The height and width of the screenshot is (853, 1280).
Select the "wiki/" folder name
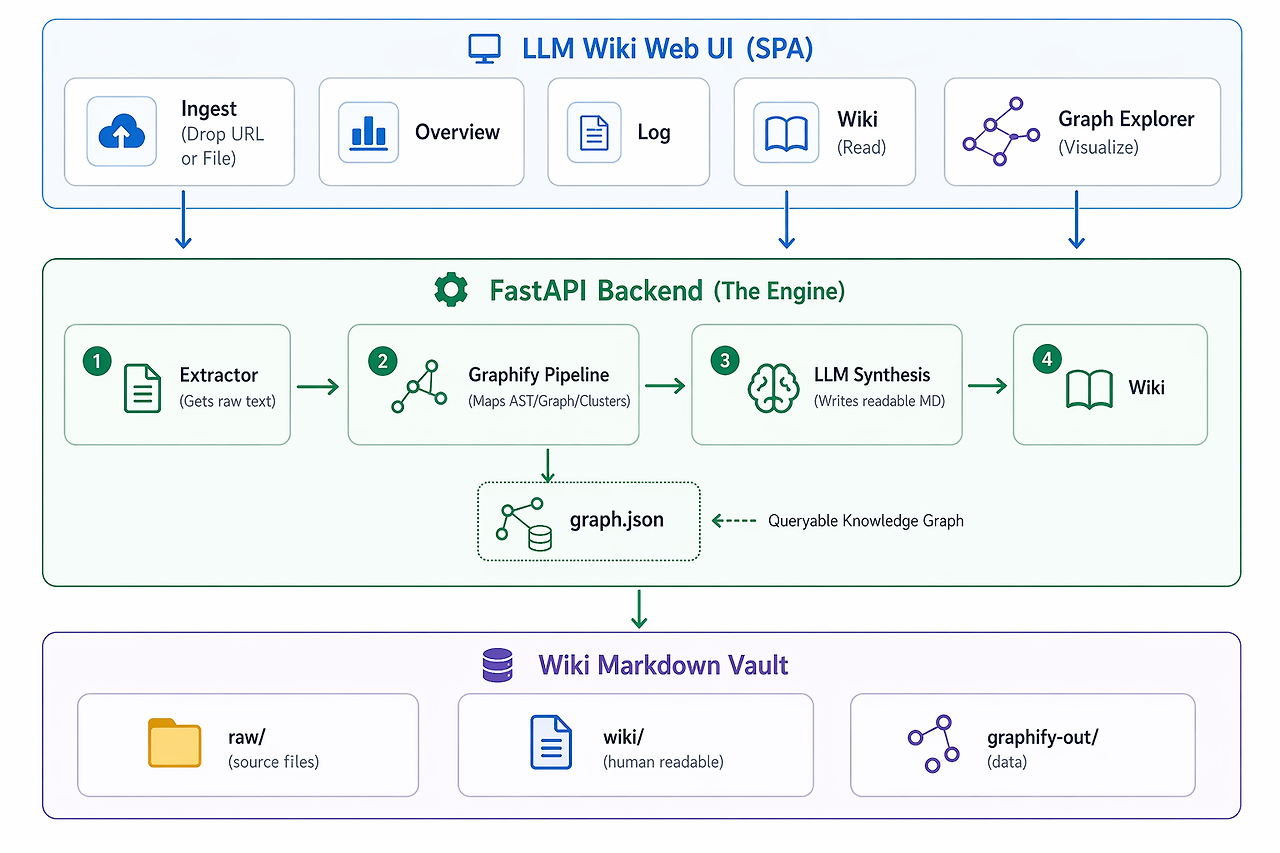point(623,737)
